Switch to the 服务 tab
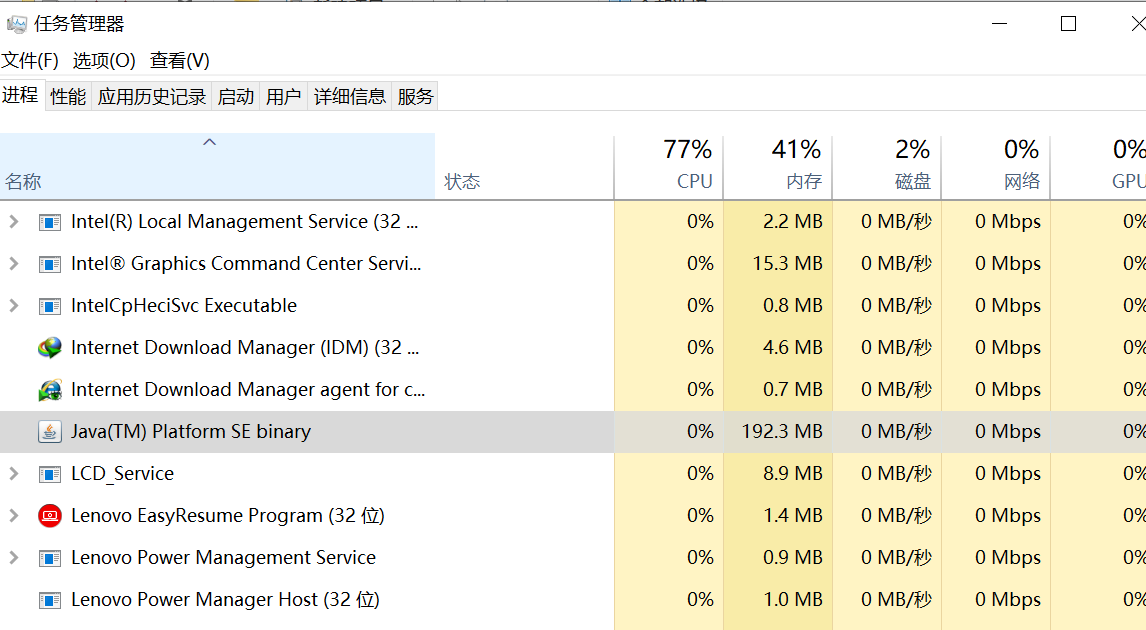Viewport: 1146px width, 630px height. pos(415,96)
